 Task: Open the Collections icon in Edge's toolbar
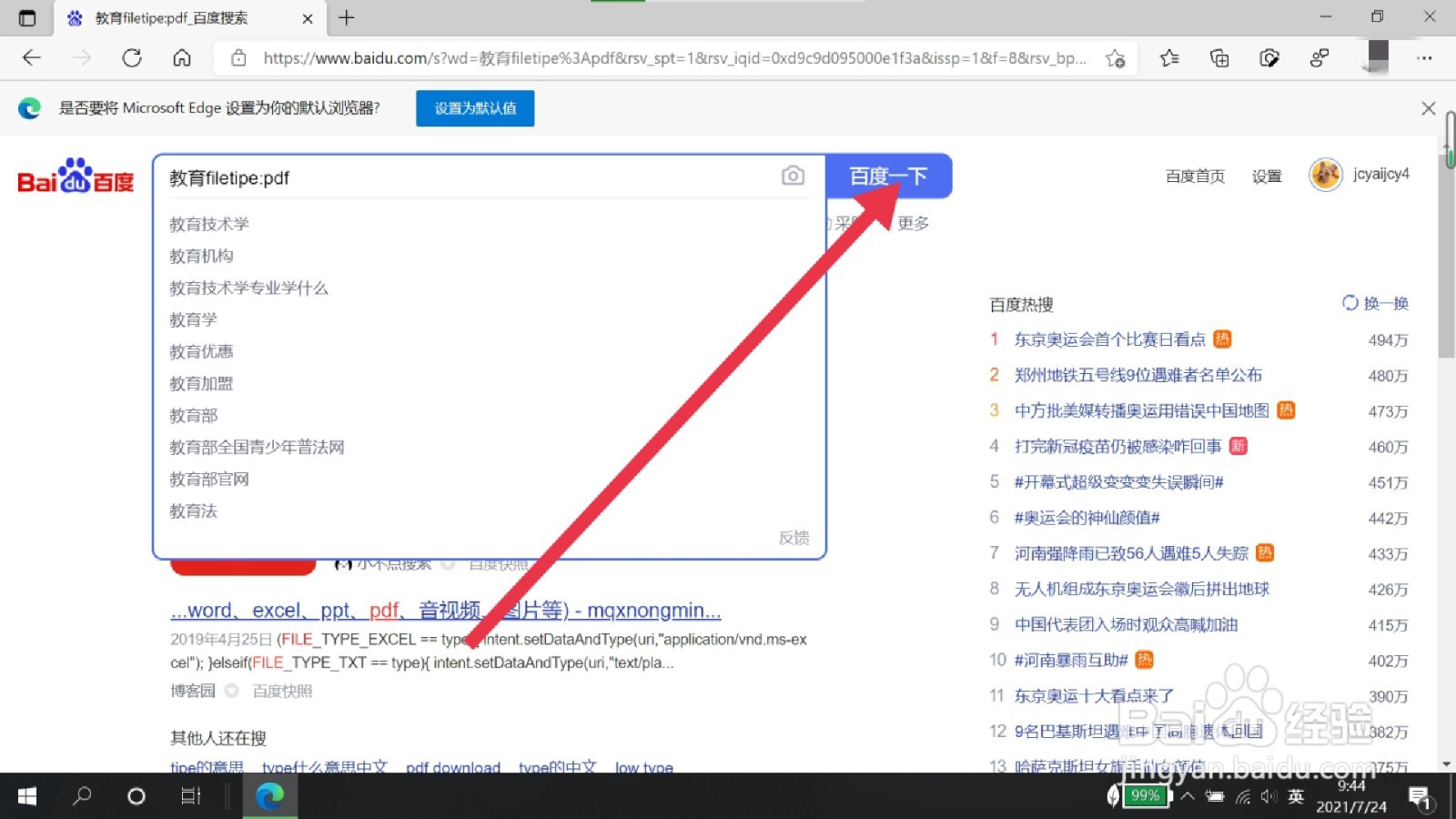point(1219,57)
